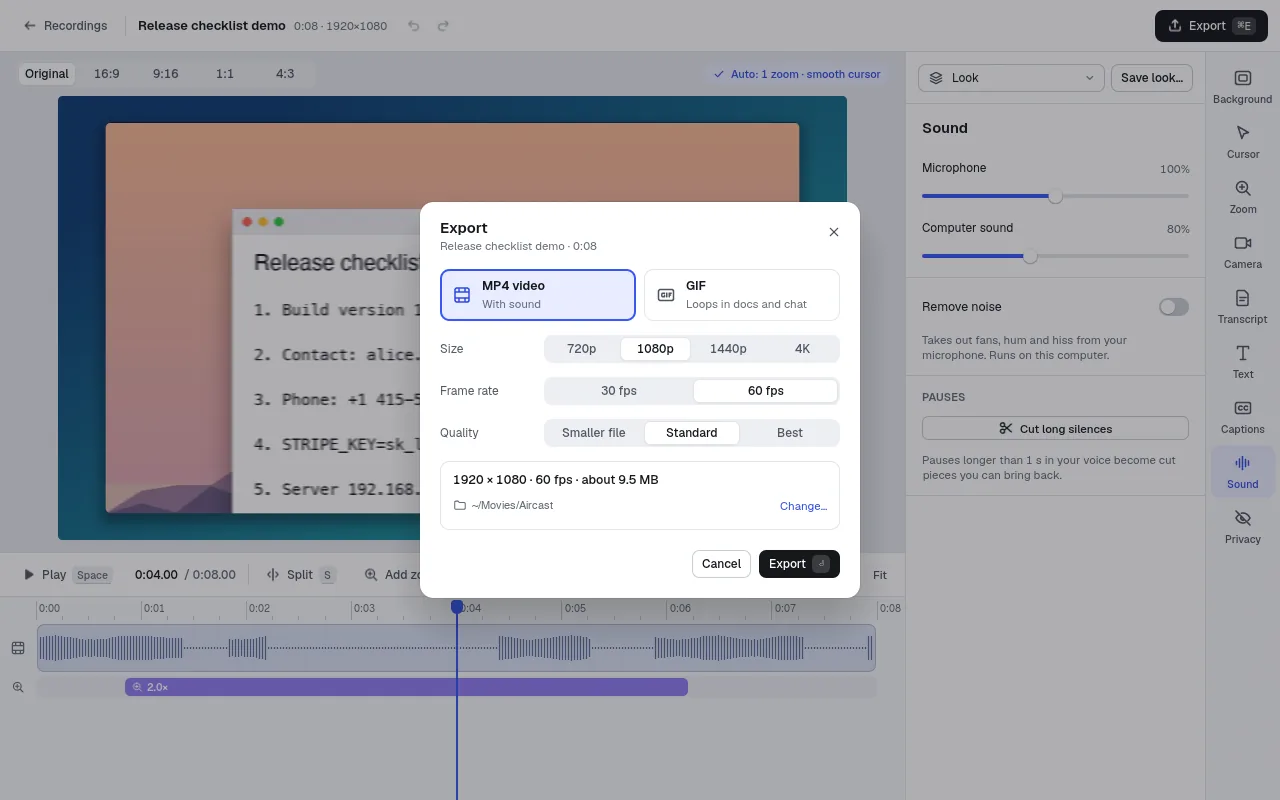
Task: Open the Cursor settings panel
Action: (x=1242, y=143)
